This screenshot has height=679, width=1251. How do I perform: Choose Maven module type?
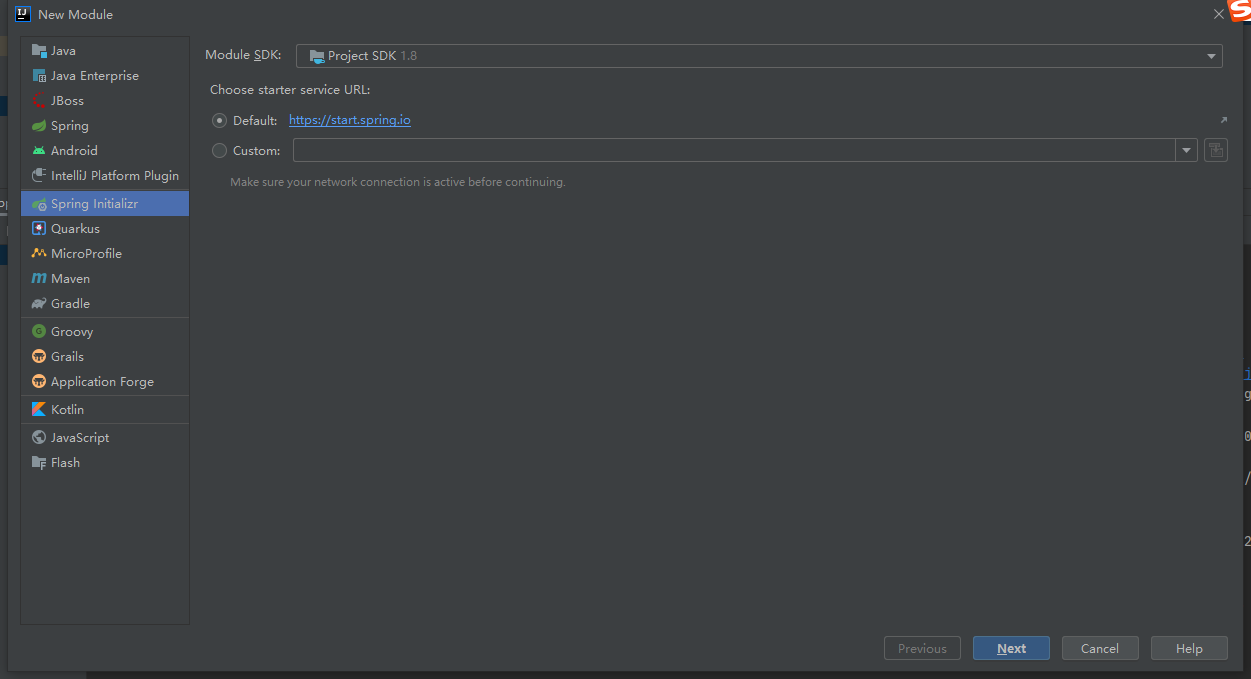(105, 279)
